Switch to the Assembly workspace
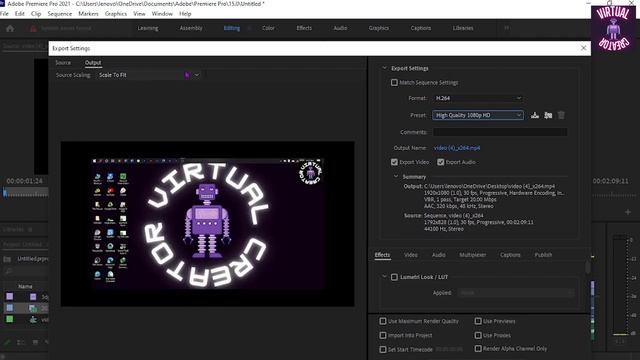The height and width of the screenshot is (360, 640). (x=191, y=28)
